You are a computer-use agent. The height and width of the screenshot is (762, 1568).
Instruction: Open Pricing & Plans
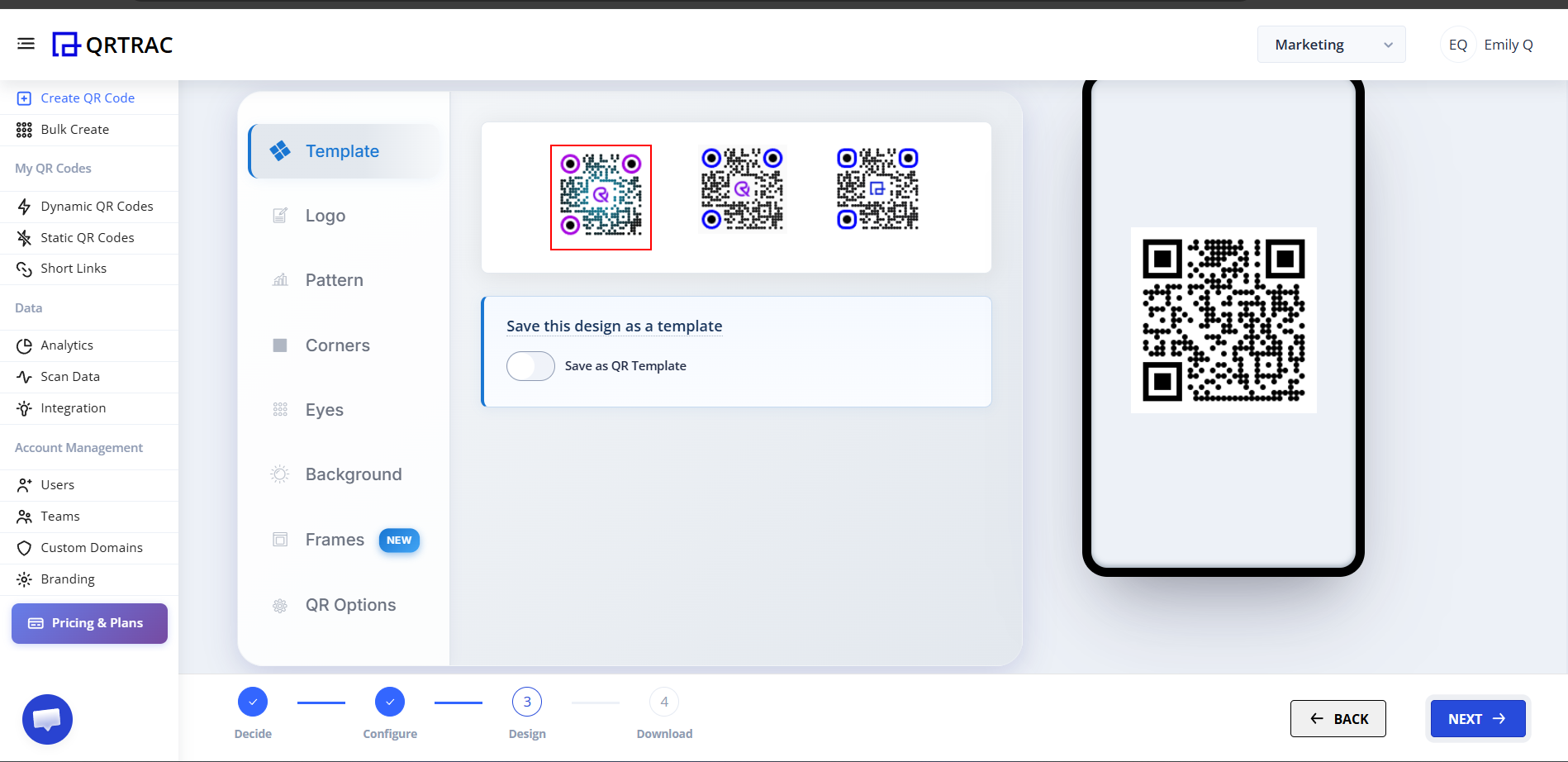click(89, 623)
